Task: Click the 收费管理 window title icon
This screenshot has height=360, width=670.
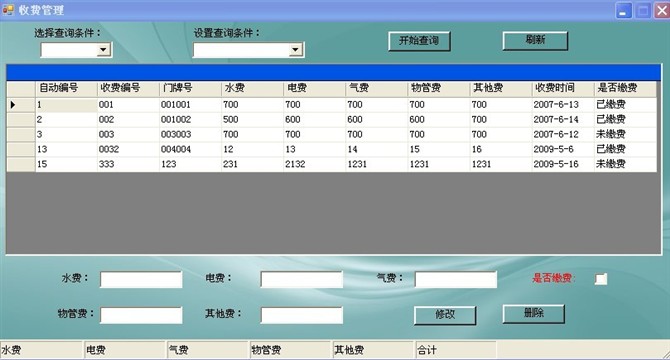Action: point(8,9)
